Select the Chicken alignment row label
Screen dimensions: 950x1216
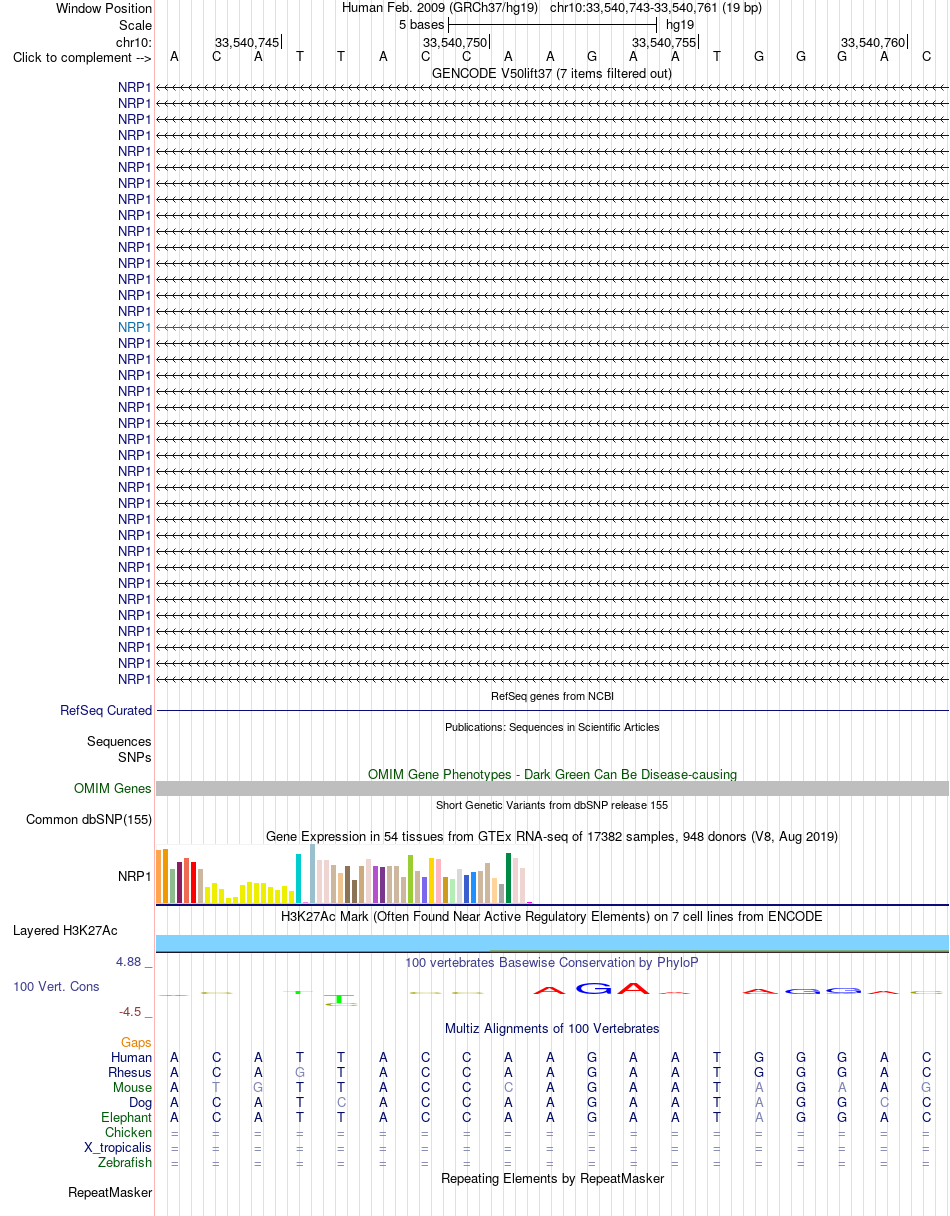click(129, 1132)
